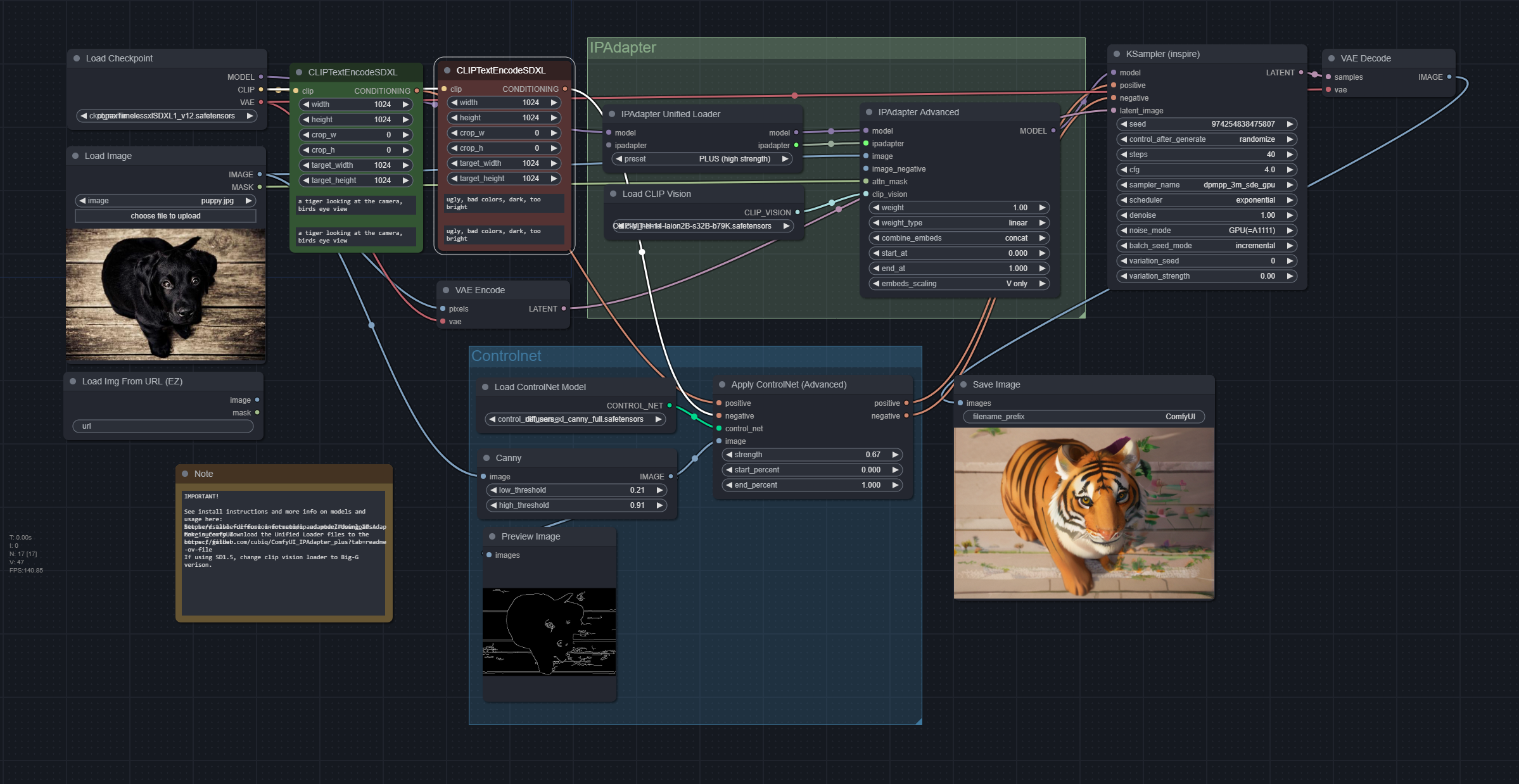The width and height of the screenshot is (1519, 784).
Task: Click the VAE Encode node icon
Action: point(447,289)
